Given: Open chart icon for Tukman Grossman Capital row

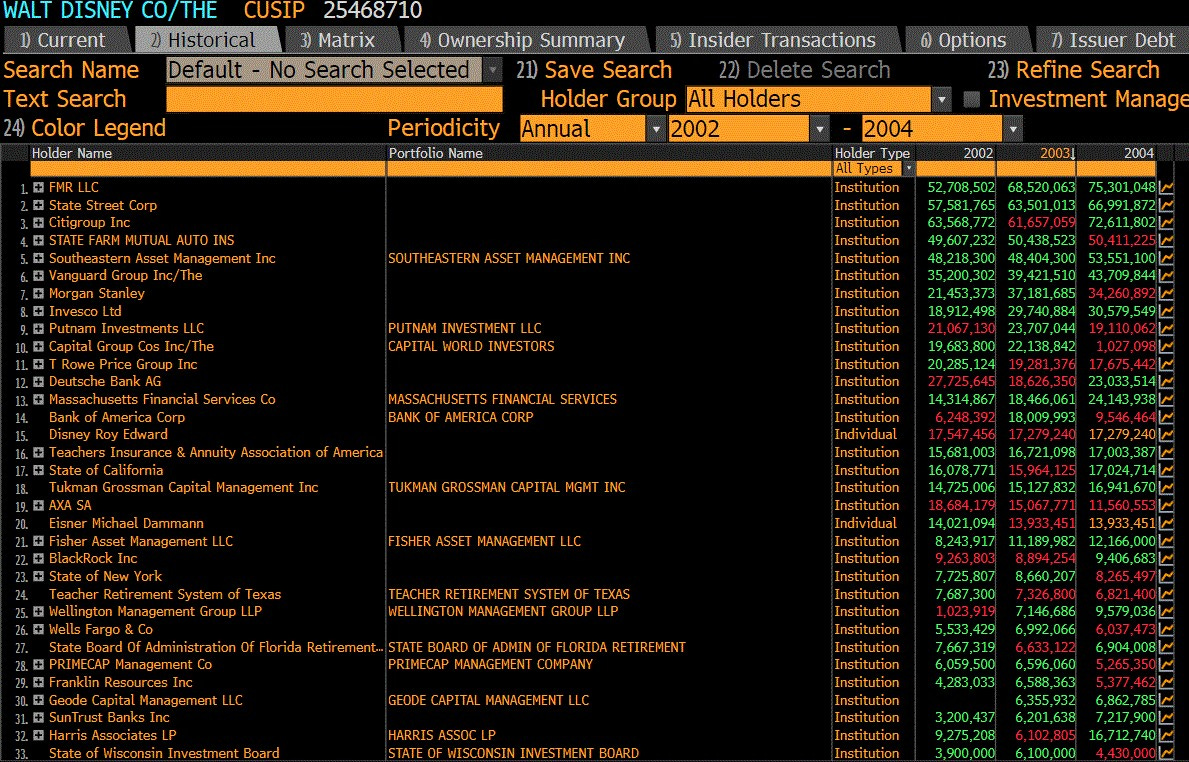Looking at the screenshot, I should [1166, 488].
